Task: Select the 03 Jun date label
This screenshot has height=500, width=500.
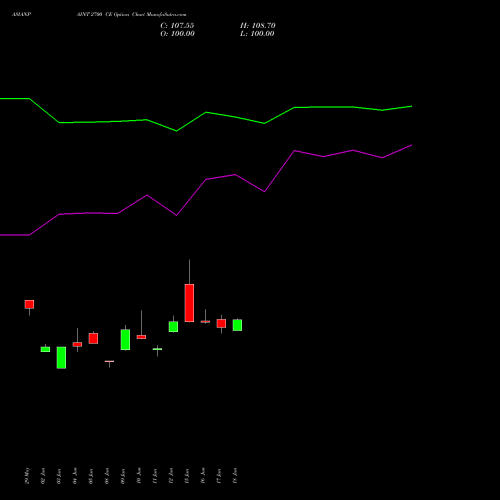Action: (59, 476)
